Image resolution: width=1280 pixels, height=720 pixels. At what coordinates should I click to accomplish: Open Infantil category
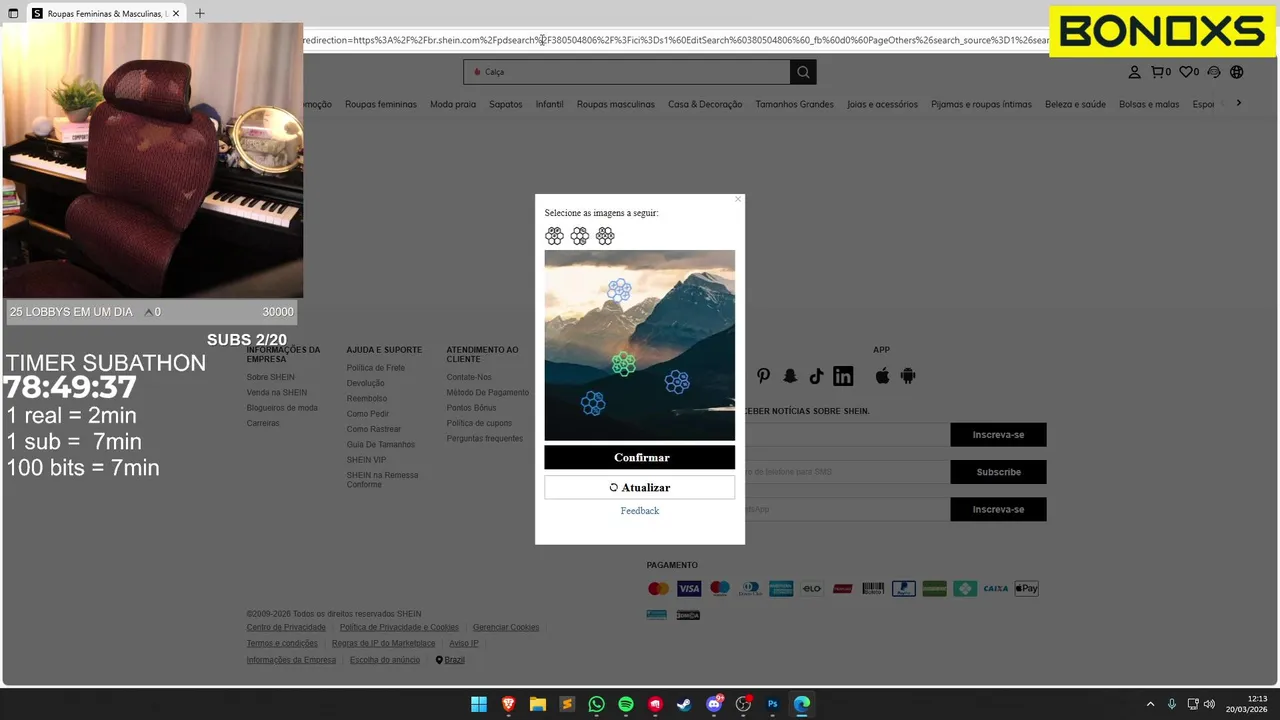click(549, 104)
